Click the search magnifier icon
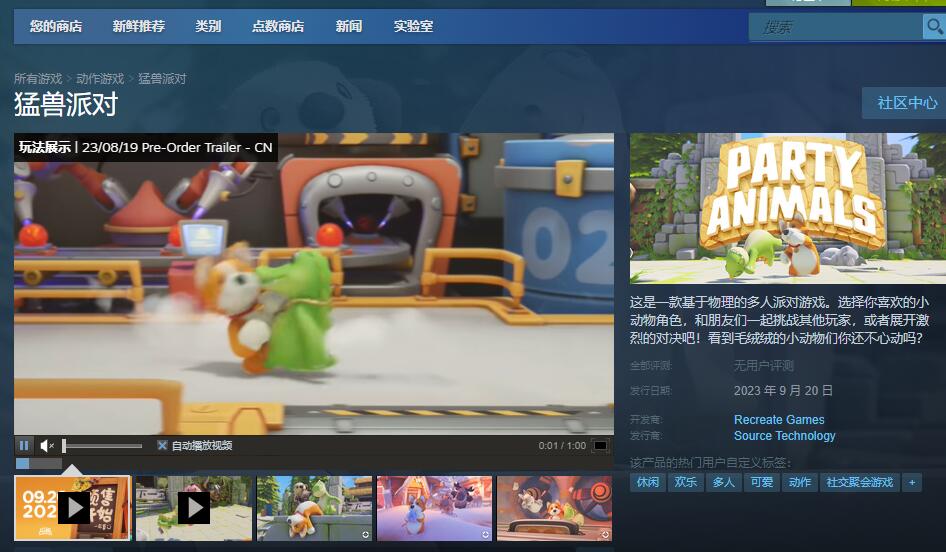946x552 pixels. 934,27
